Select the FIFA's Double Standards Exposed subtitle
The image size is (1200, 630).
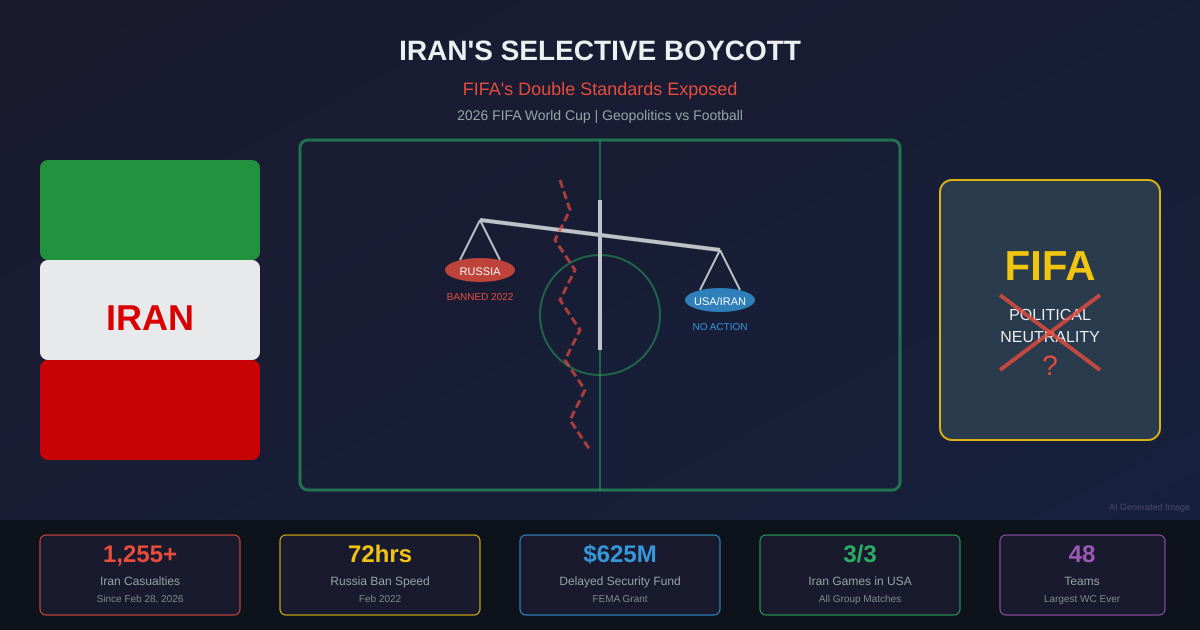tap(600, 89)
